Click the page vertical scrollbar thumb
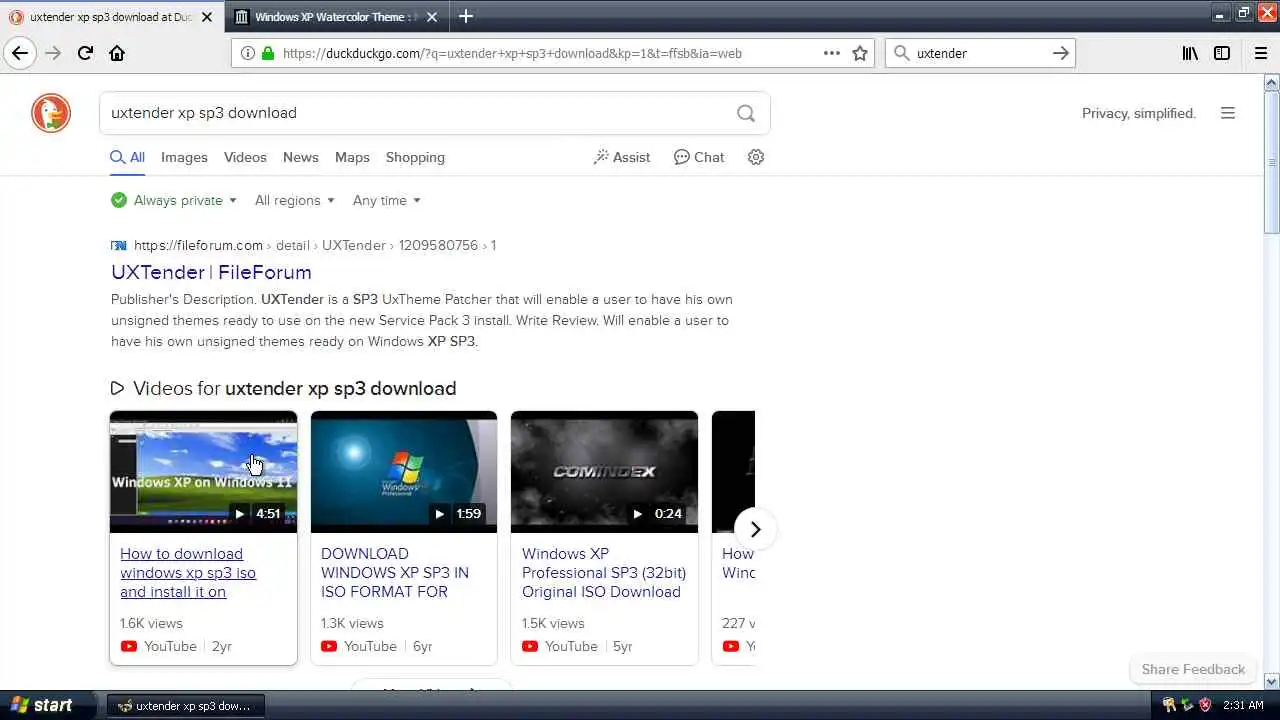Viewport: 1280px width, 720px height. click(x=1272, y=162)
